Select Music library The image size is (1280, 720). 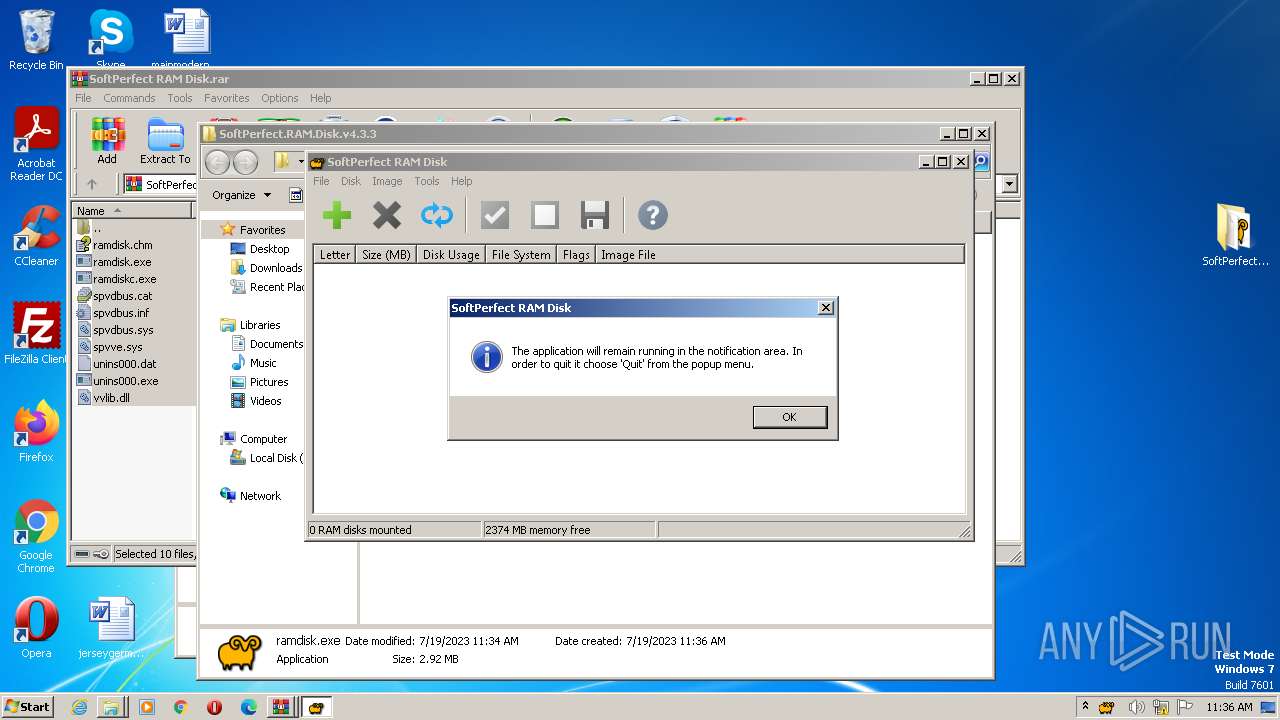tap(254, 363)
